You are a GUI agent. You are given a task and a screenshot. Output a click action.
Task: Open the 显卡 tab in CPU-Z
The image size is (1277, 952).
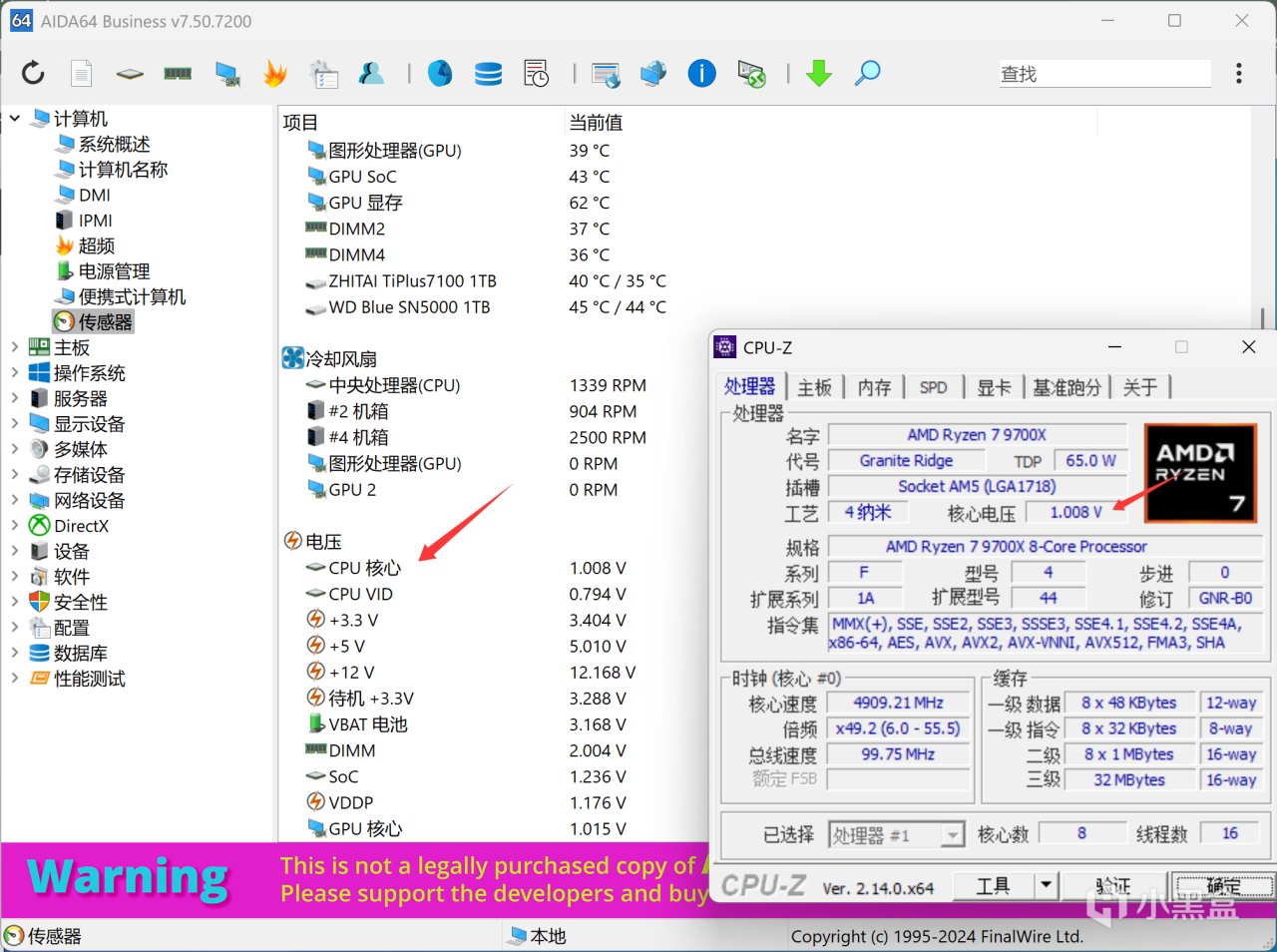994,387
